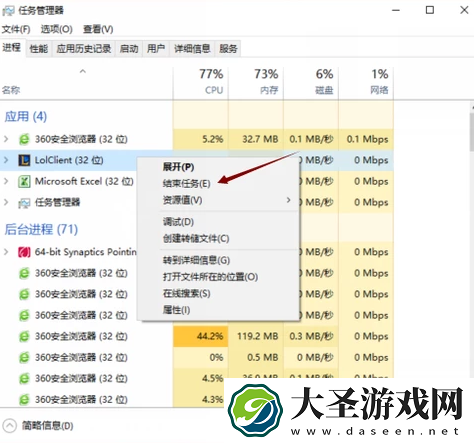The width and height of the screenshot is (474, 443).
Task: Click the Task Manager title bar icon
Action: pos(8,11)
